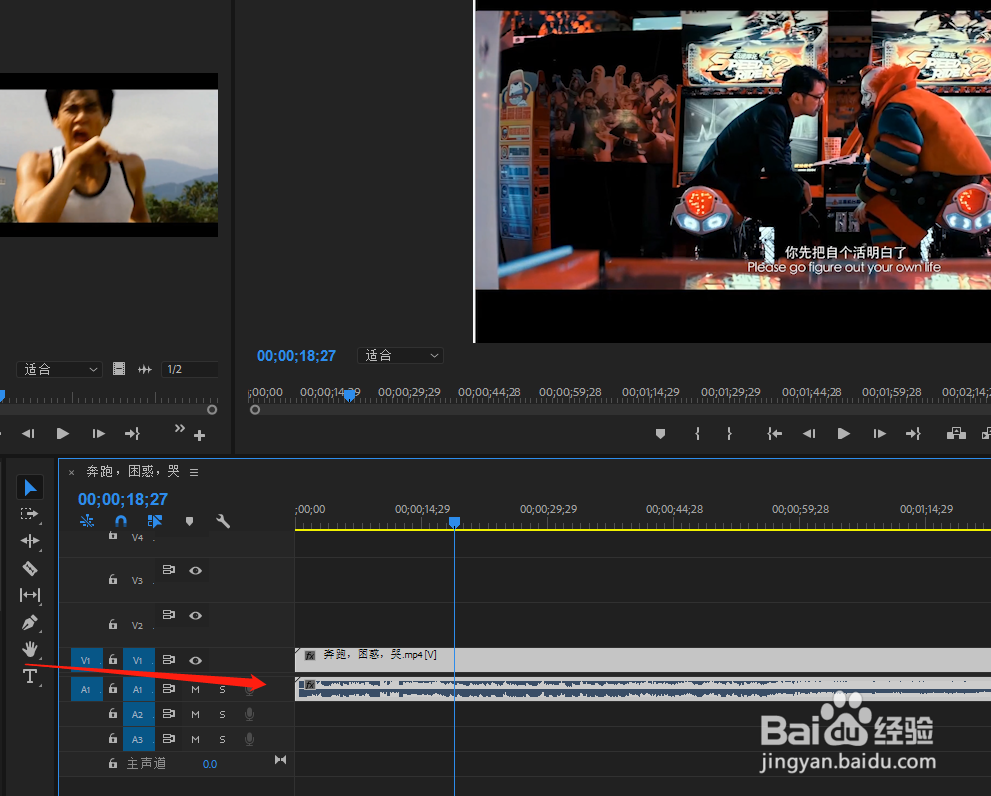Lock the V1 track

click(x=112, y=659)
